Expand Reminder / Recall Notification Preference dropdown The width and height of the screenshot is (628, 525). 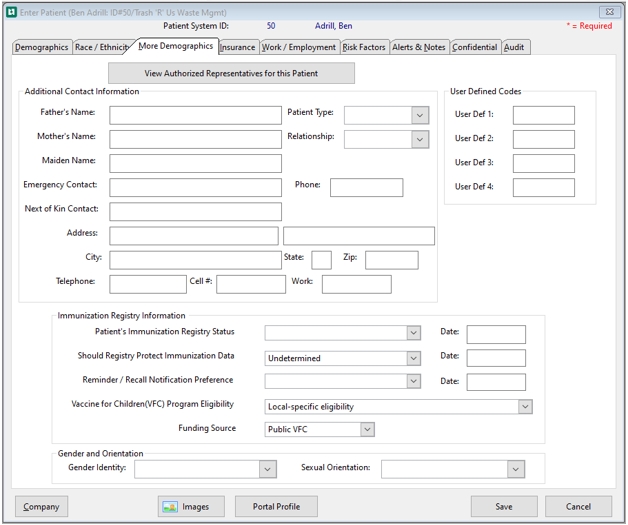tap(413, 381)
